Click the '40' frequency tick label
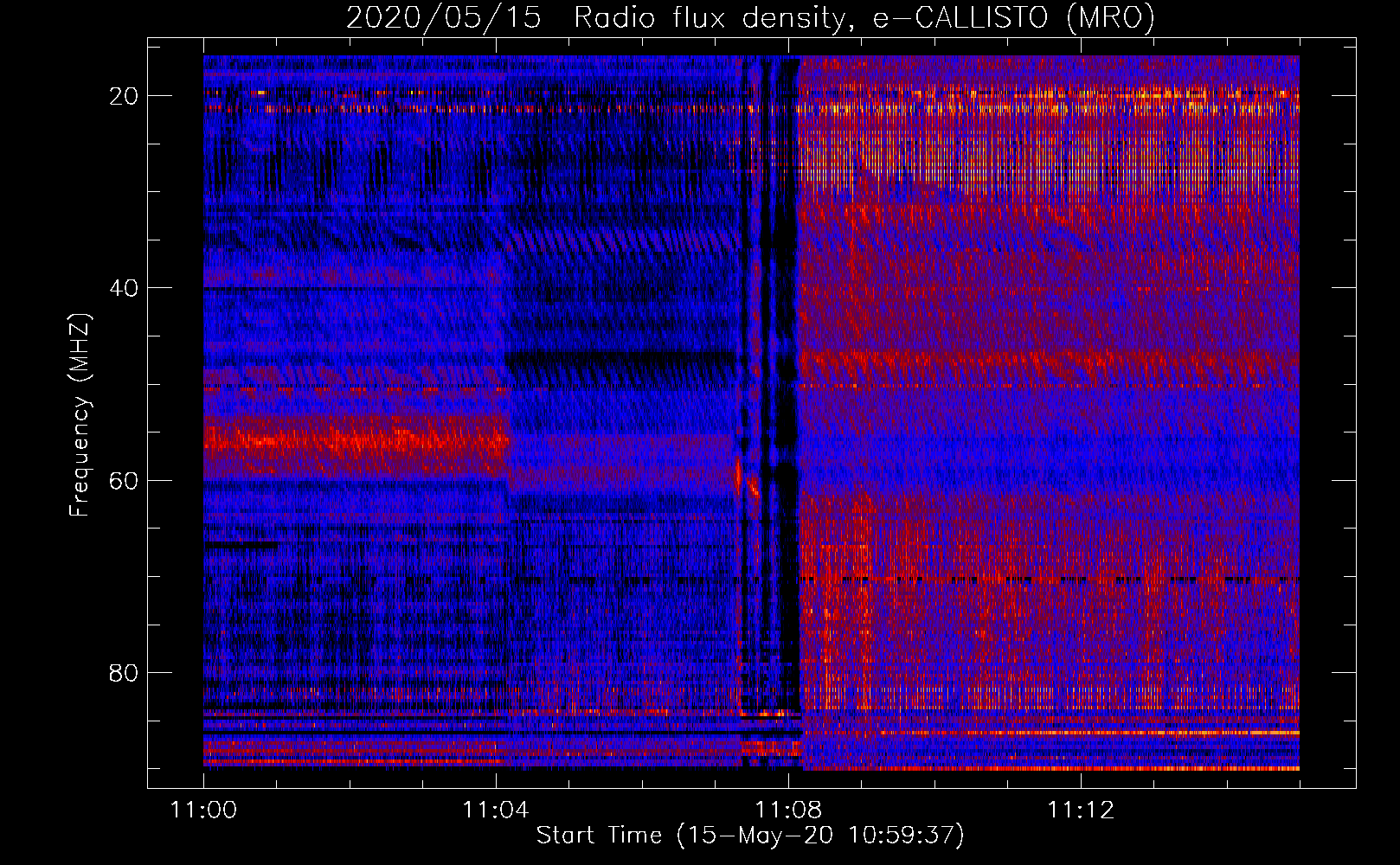This screenshot has height=865, width=1400. 125,288
